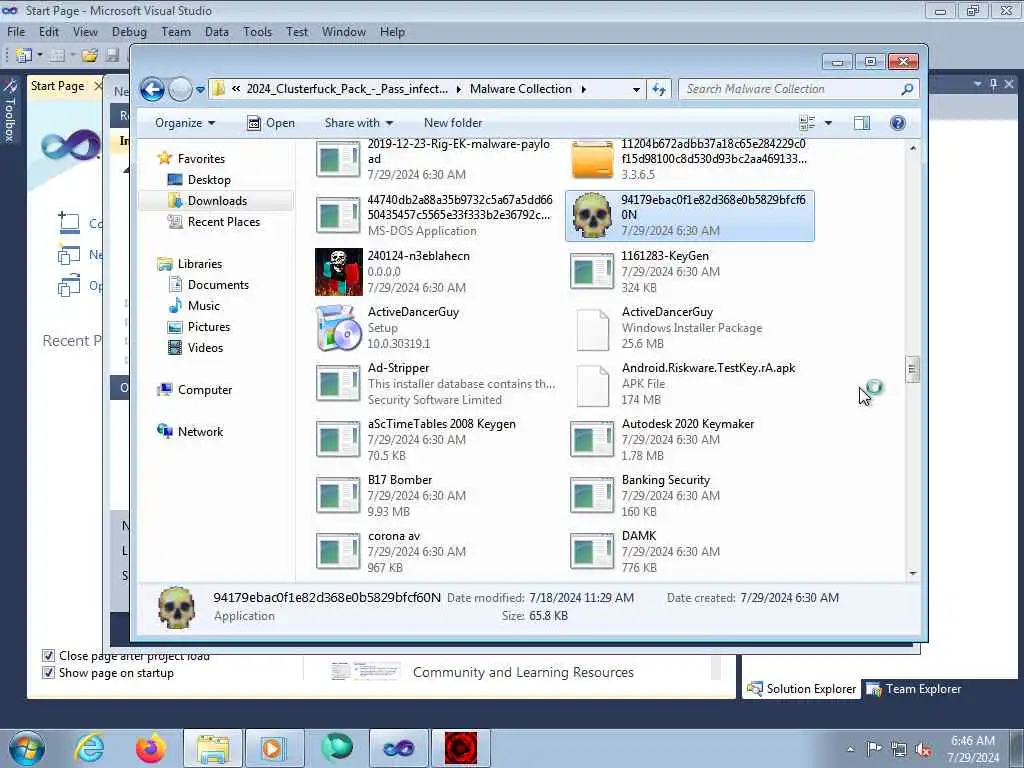This screenshot has width=1024, height=768.
Task: Click the Explorer help icon
Action: (898, 123)
